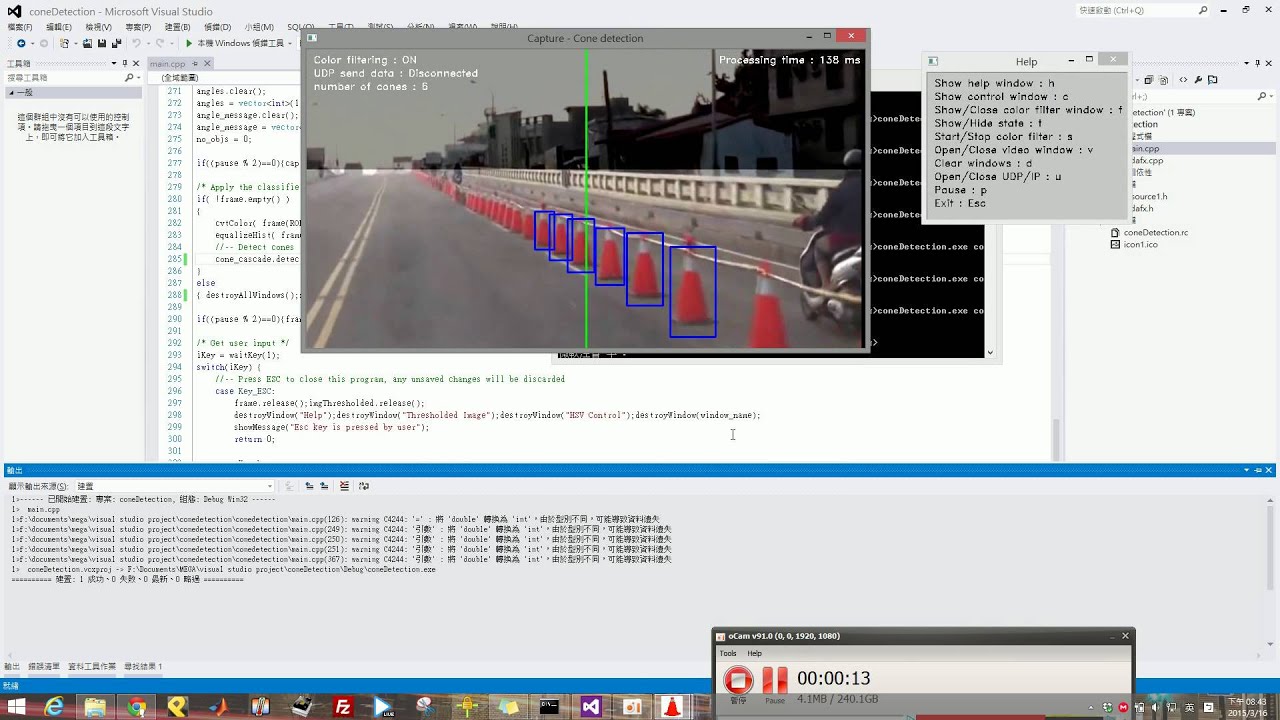1280x720 pixels.
Task: Select the main.cpp editor tab
Action: [x=167, y=63]
